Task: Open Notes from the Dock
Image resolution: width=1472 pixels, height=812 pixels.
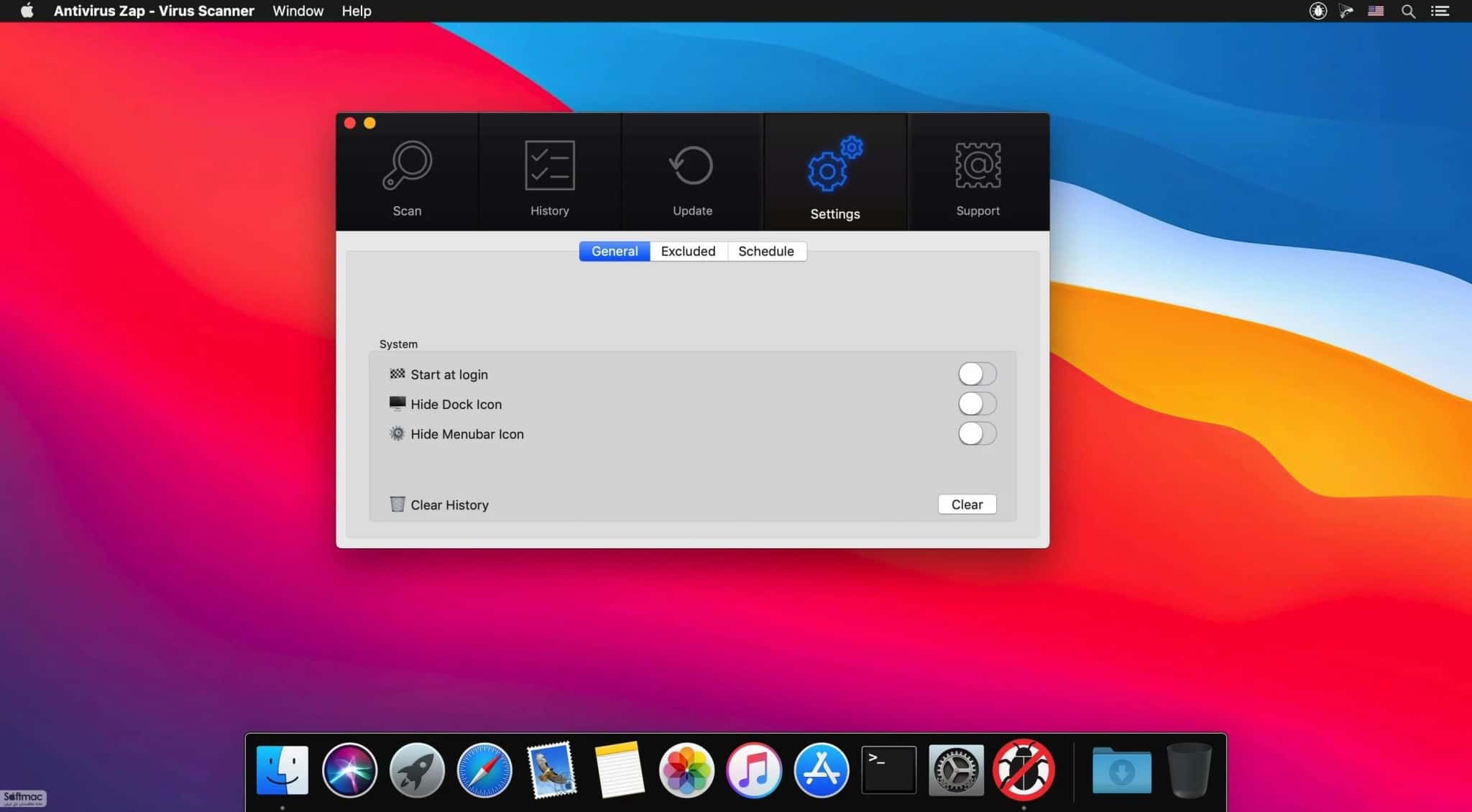Action: point(619,770)
